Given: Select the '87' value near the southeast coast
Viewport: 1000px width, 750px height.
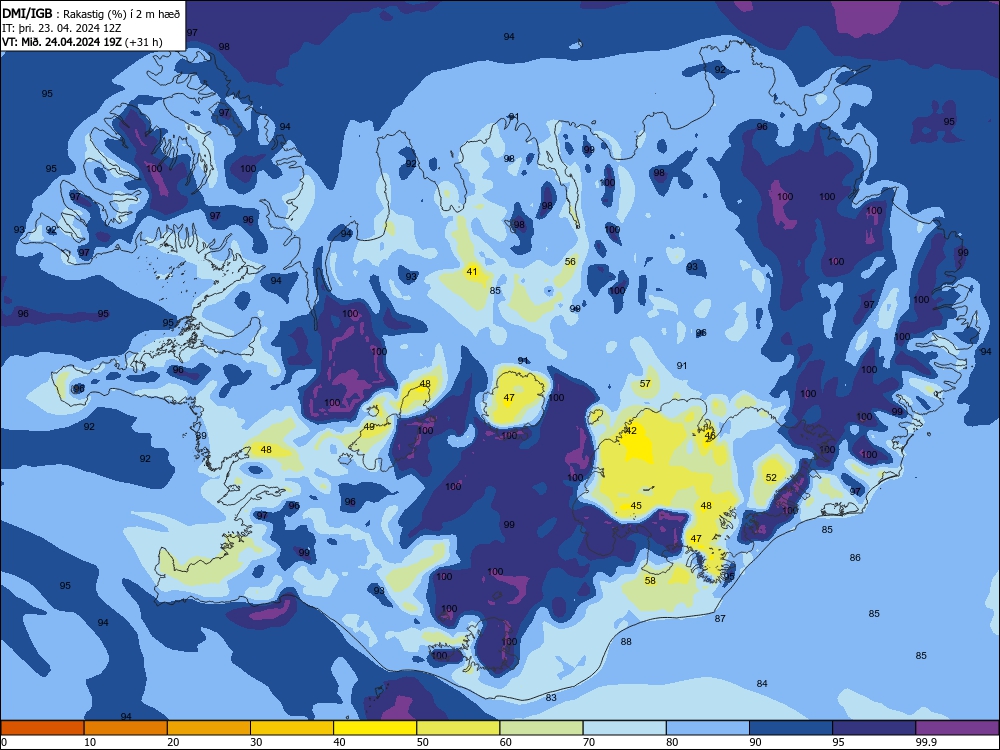Looking at the screenshot, I should (720, 619).
